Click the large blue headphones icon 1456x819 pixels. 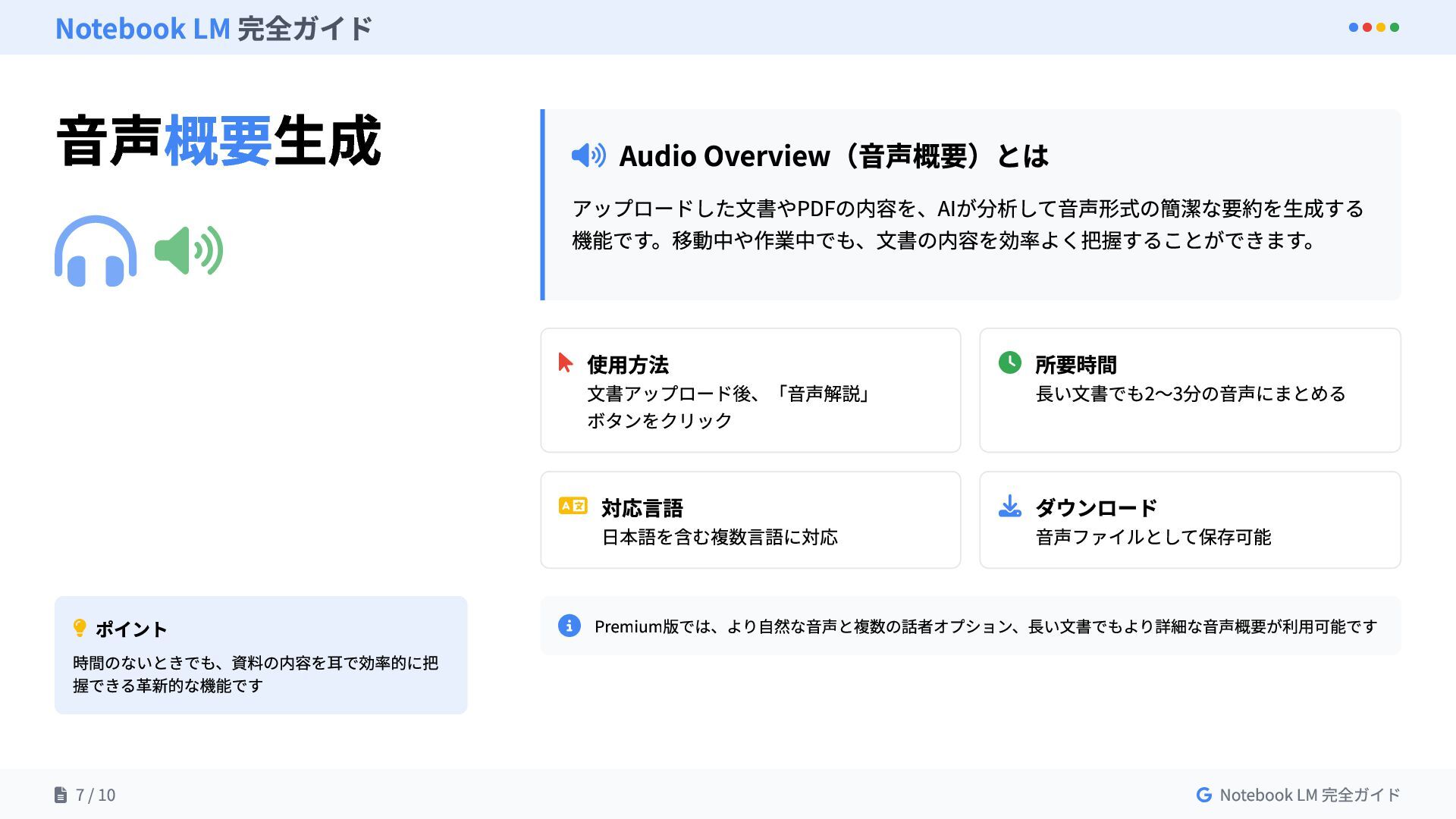pyautogui.click(x=96, y=251)
